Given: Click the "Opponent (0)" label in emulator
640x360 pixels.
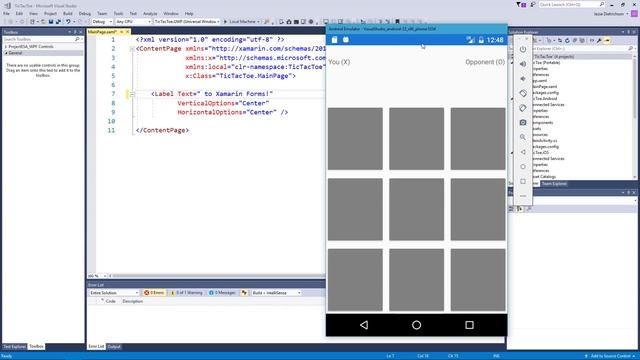Looking at the screenshot, I should pos(485,62).
